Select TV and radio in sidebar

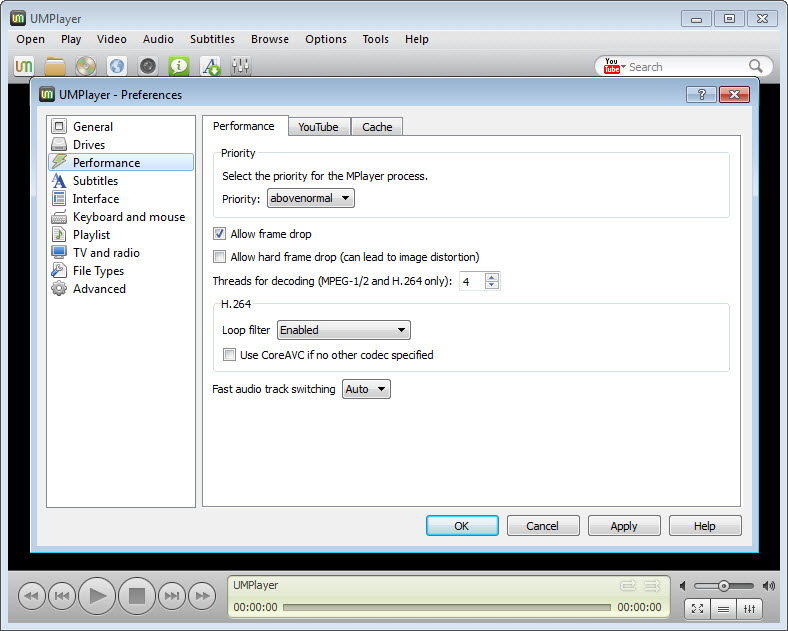point(121,253)
